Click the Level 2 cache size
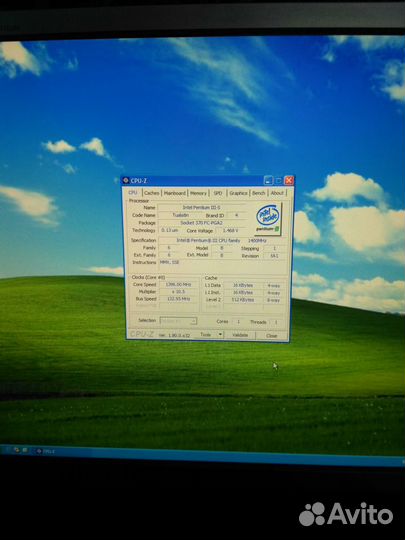 243,300
